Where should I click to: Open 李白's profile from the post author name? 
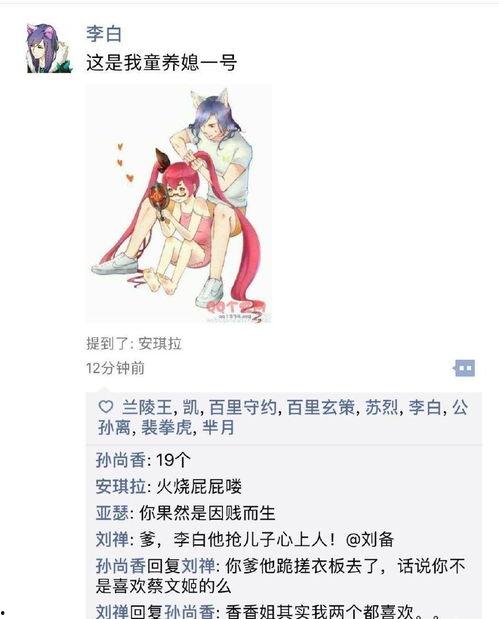(x=104, y=34)
